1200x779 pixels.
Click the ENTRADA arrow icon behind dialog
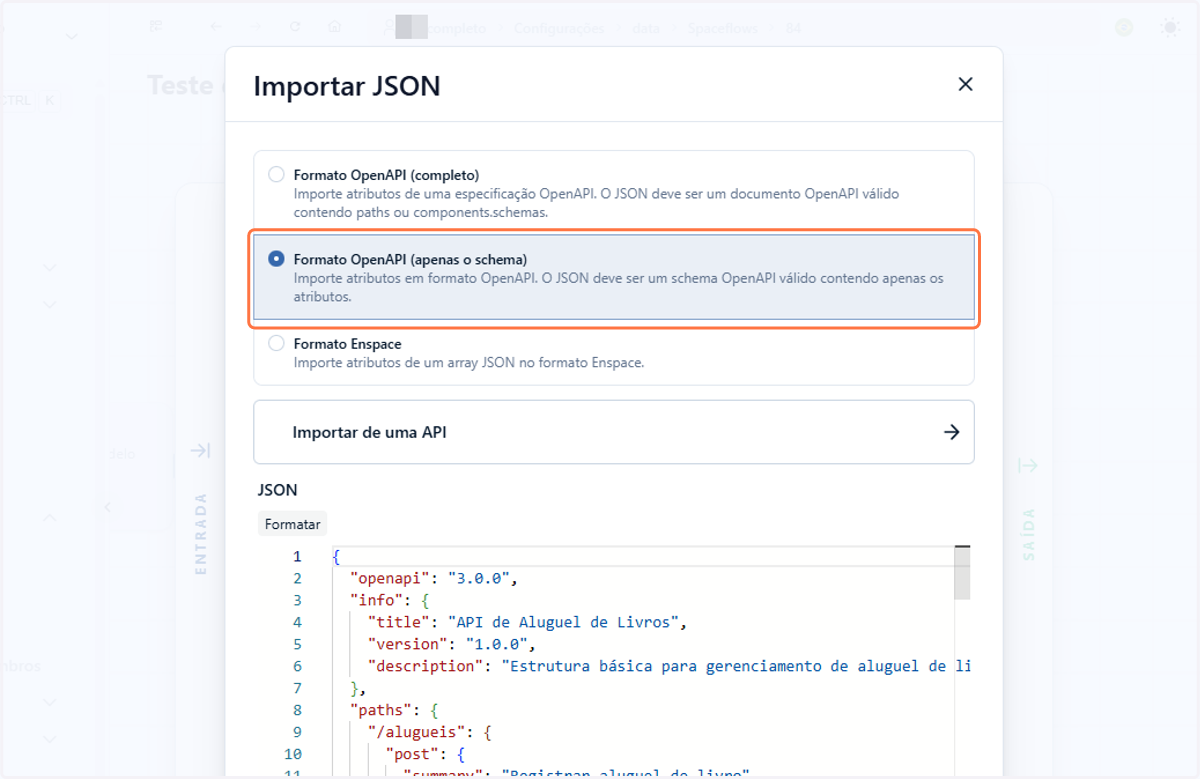click(x=200, y=451)
